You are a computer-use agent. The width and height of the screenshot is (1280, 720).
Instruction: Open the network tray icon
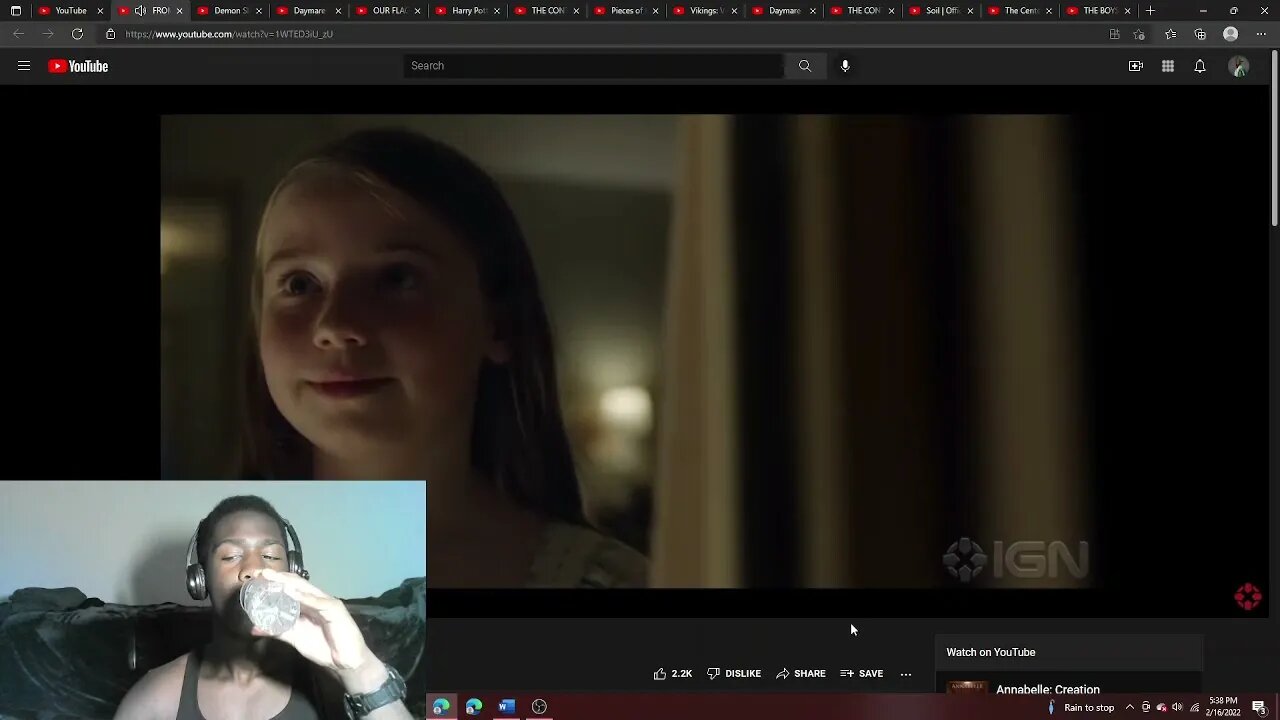pos(1194,708)
